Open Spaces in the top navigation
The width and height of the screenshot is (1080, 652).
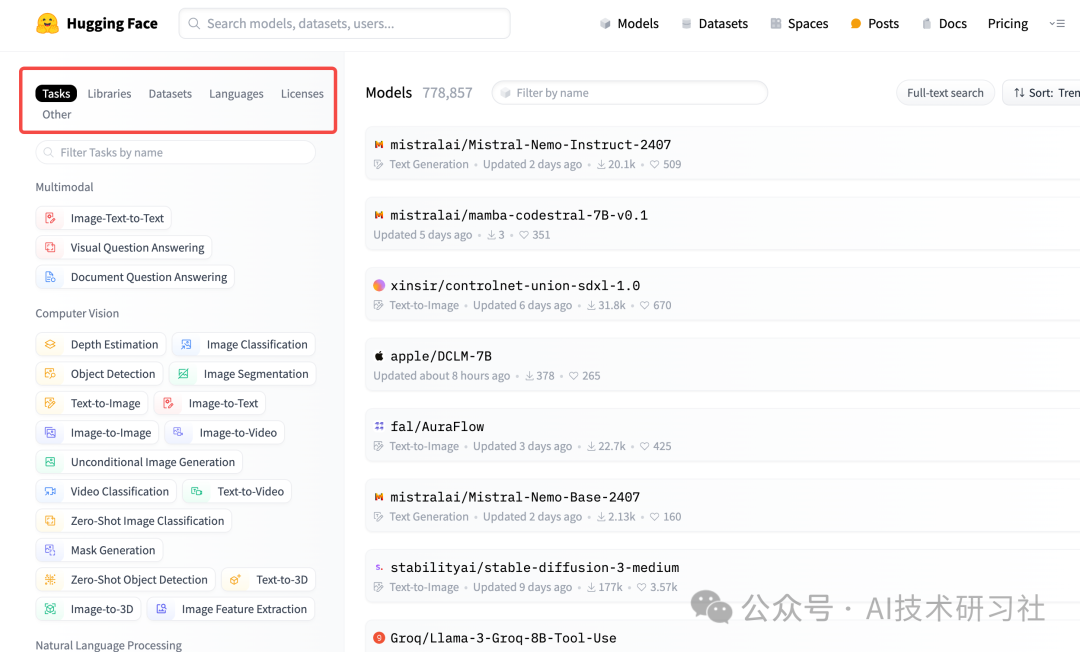click(799, 23)
